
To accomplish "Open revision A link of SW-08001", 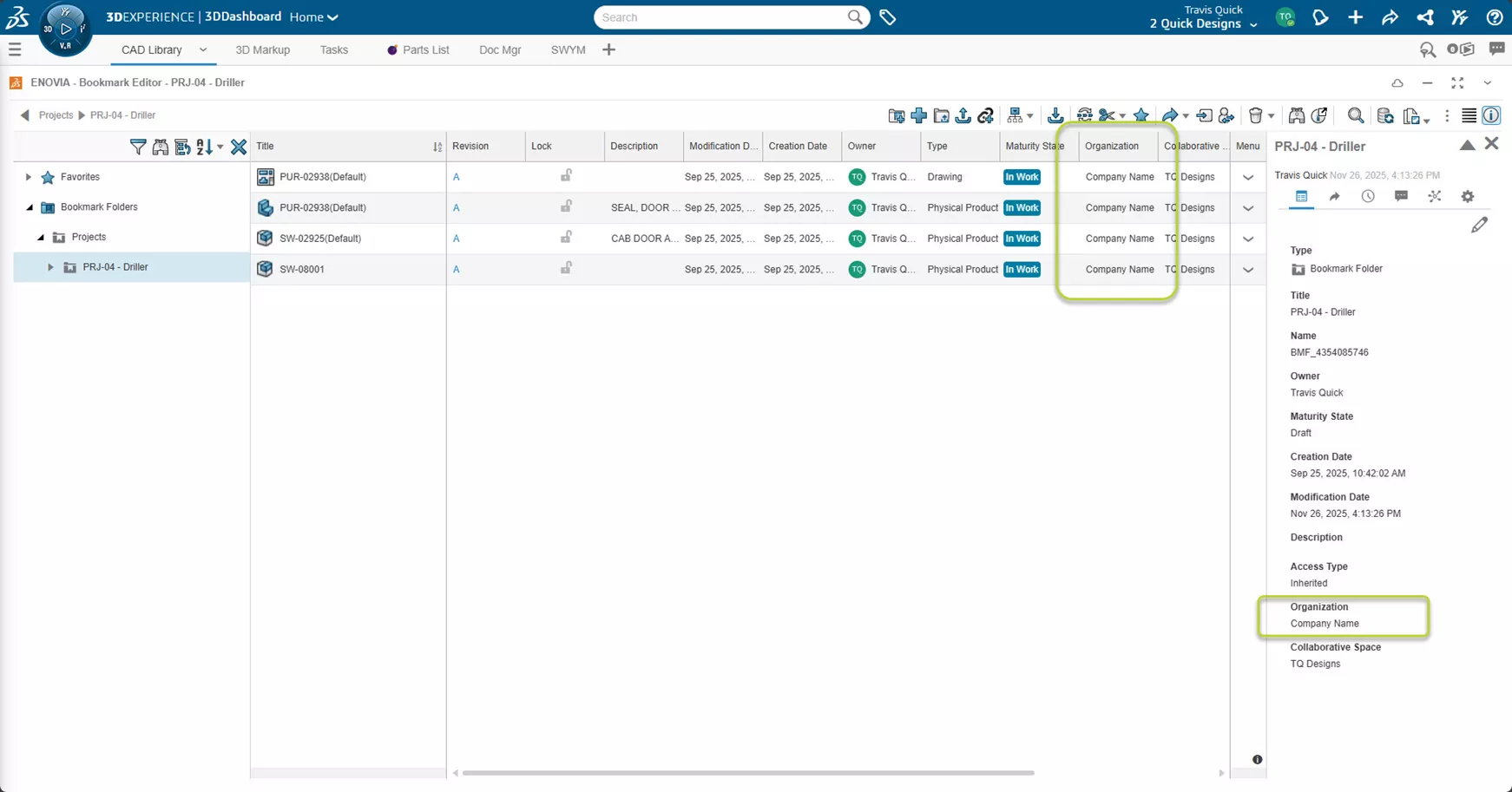I will 456,269.
